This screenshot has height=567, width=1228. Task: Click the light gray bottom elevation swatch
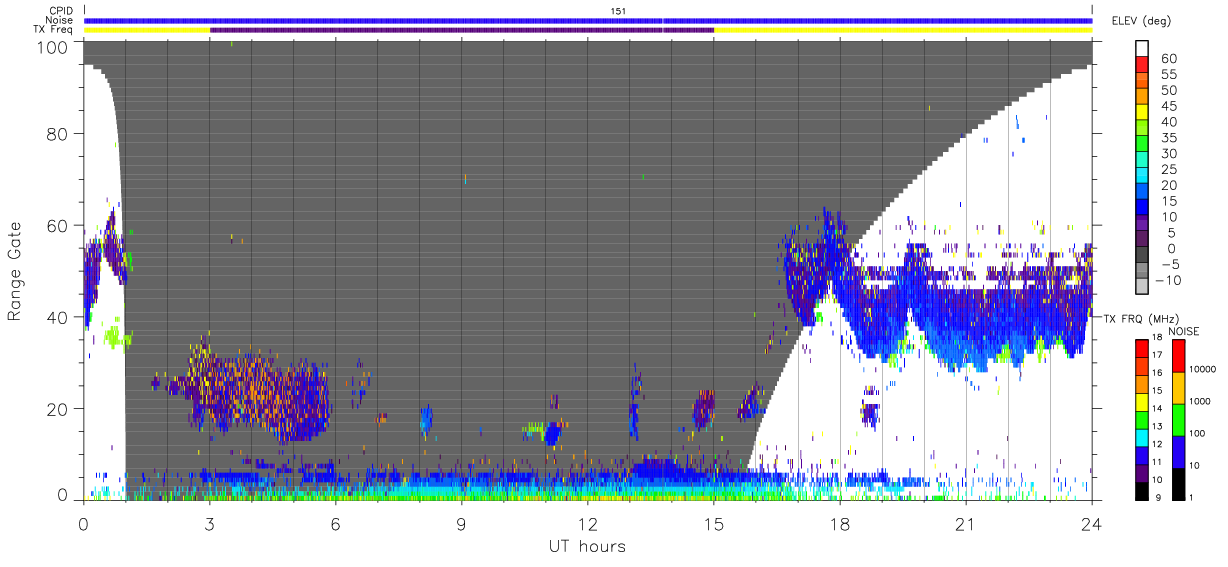1142,287
